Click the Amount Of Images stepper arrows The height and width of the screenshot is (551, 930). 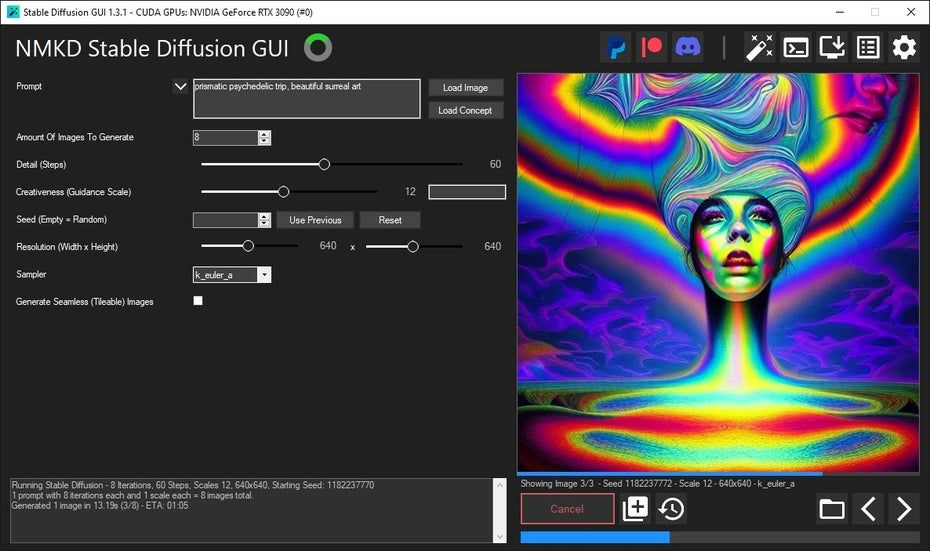click(x=264, y=138)
